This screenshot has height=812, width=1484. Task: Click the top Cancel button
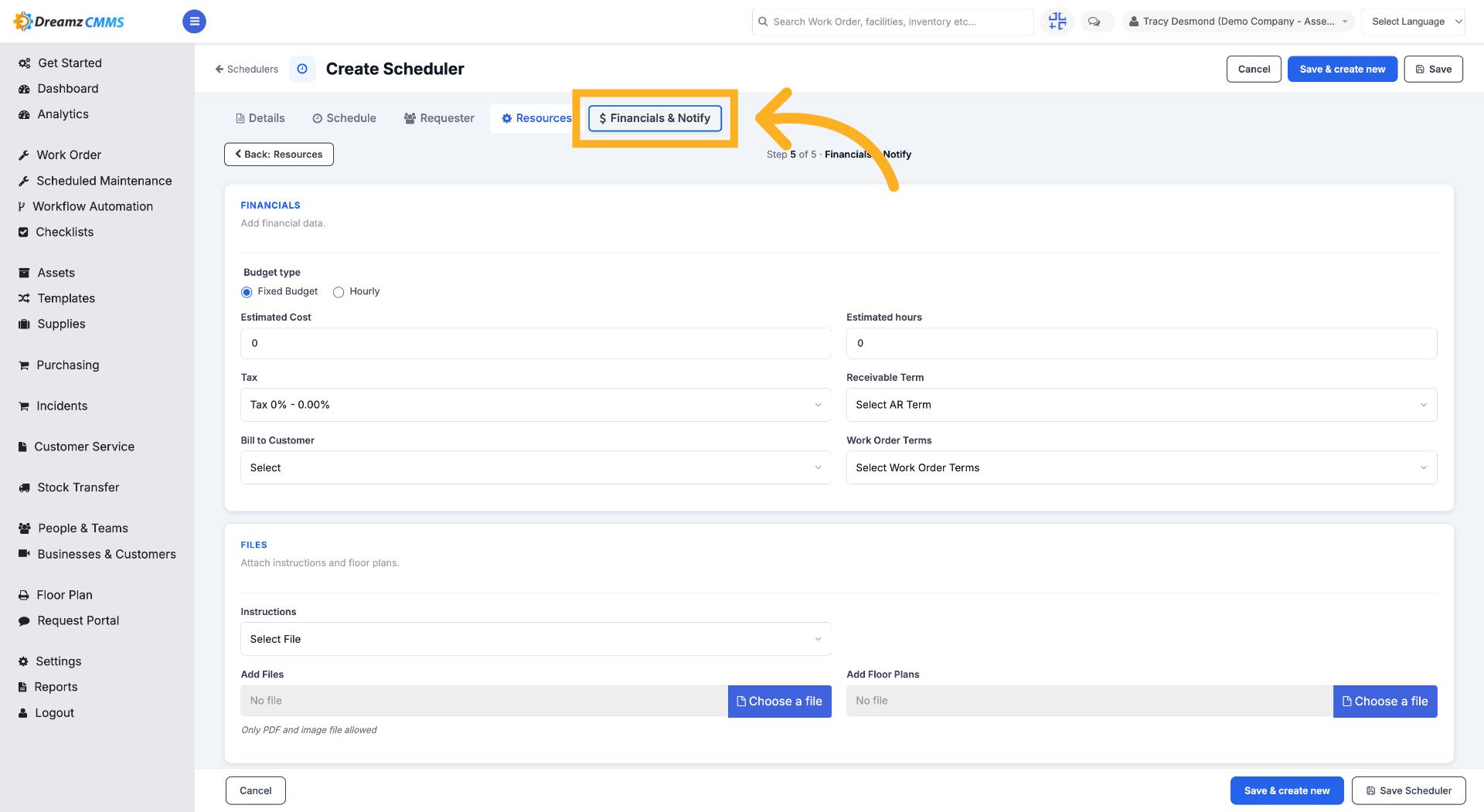tap(1254, 69)
